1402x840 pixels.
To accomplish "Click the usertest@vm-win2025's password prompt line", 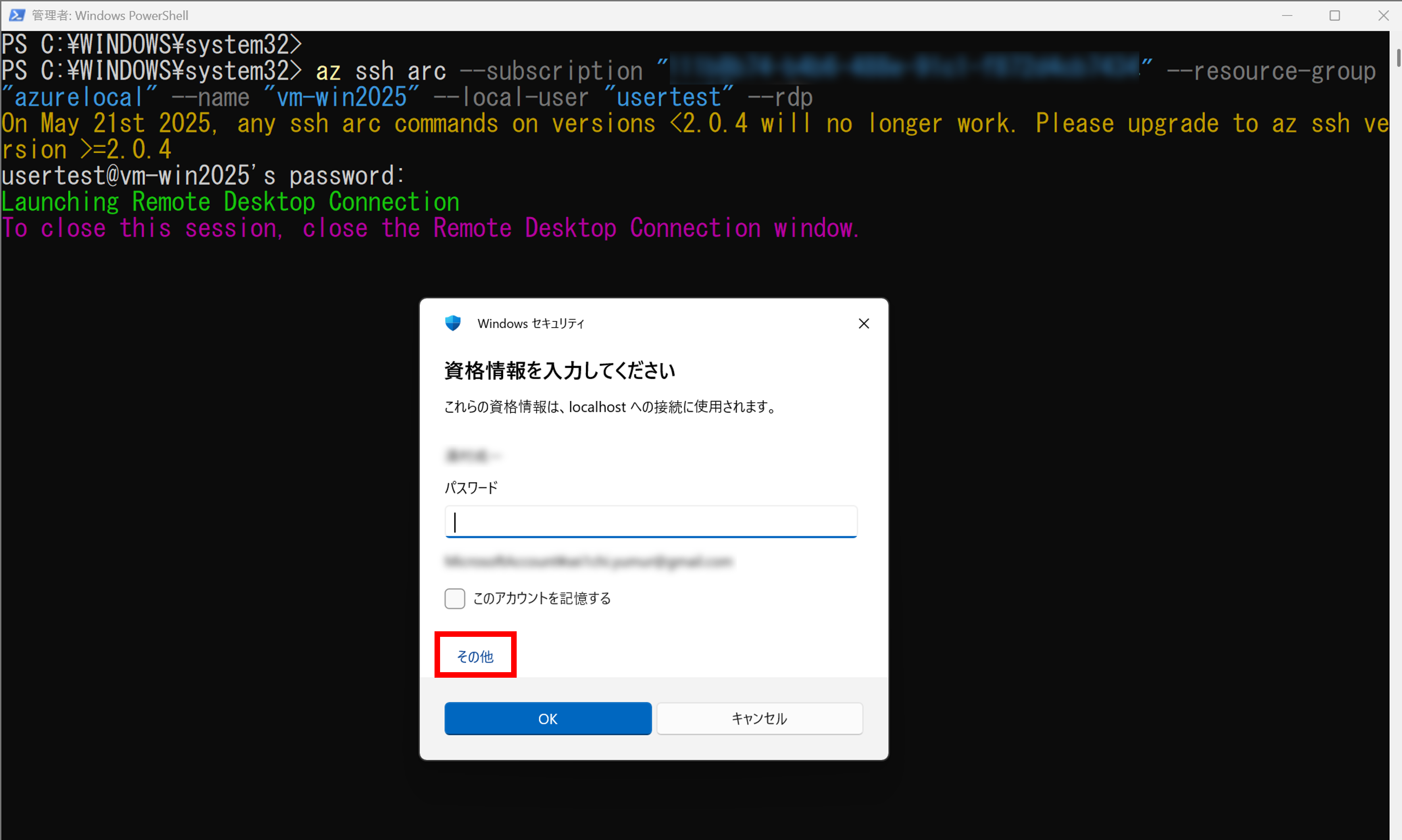I will tap(203, 175).
